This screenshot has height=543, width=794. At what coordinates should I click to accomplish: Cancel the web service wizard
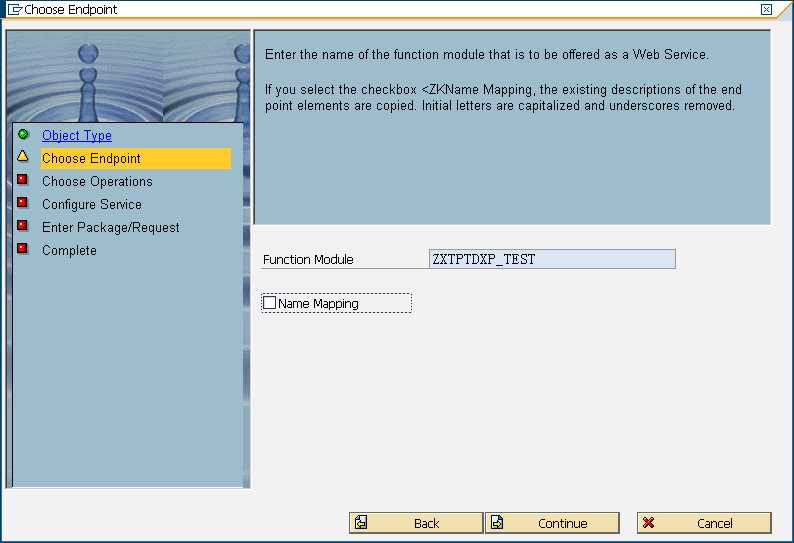pyautogui.click(x=704, y=523)
